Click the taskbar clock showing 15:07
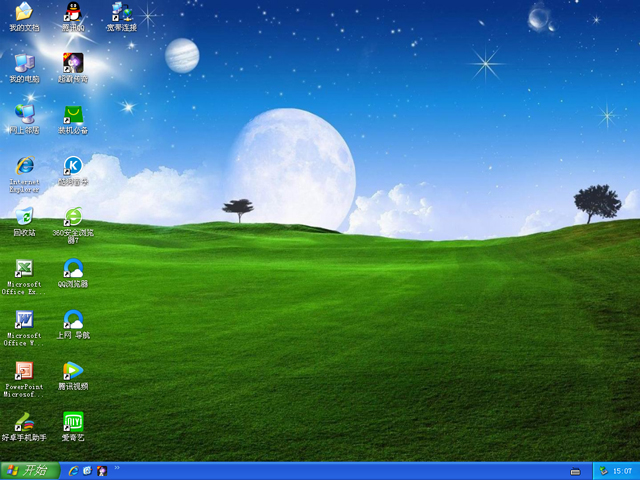640x480 pixels. click(x=622, y=471)
